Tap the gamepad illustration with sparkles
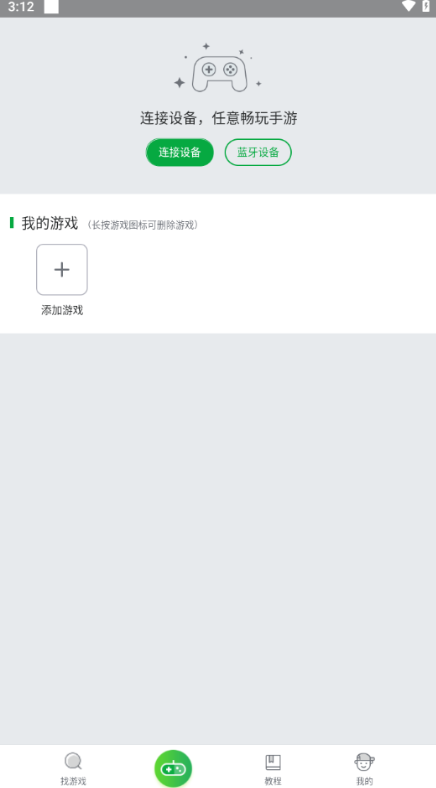The width and height of the screenshot is (436, 788). pyautogui.click(x=218, y=68)
